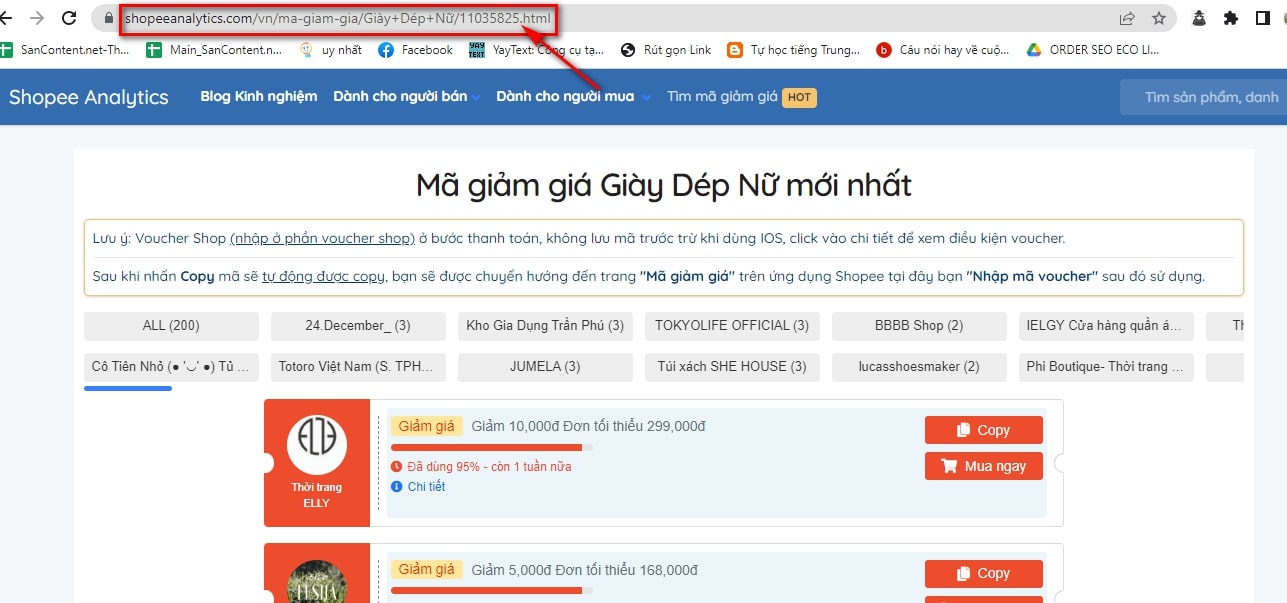Select the ALL (200) filter tab
Viewport: 1287px width, 603px height.
pos(171,326)
